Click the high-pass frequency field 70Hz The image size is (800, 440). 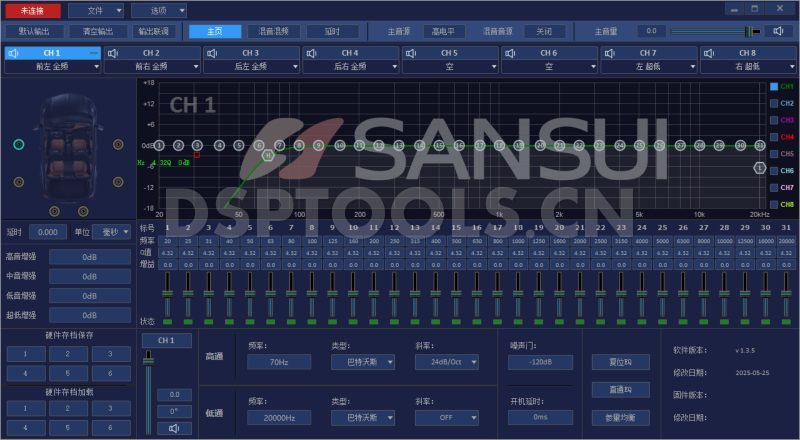point(279,362)
